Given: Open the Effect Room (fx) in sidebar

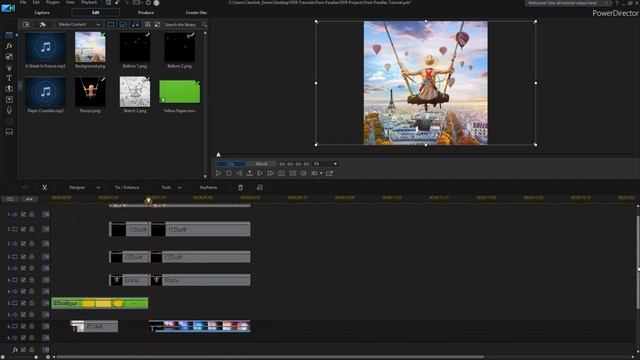Looking at the screenshot, I should tap(9, 46).
